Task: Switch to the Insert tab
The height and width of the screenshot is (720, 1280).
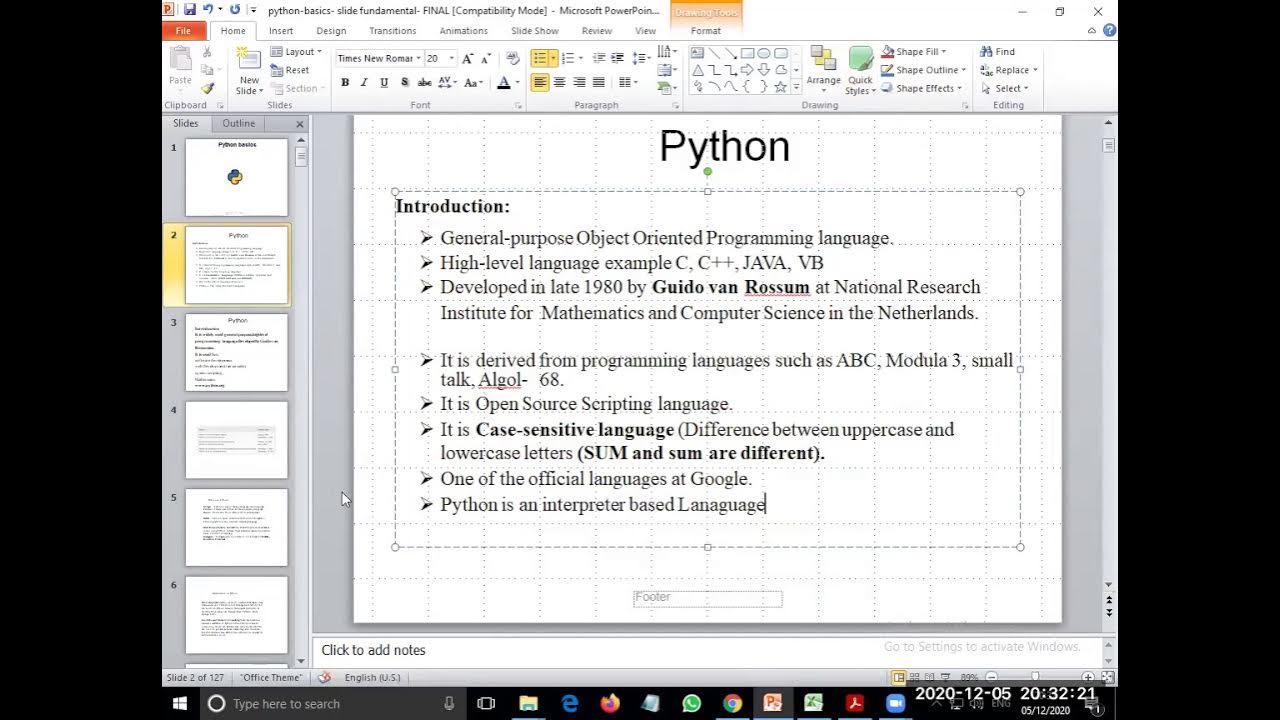Action: tap(281, 31)
